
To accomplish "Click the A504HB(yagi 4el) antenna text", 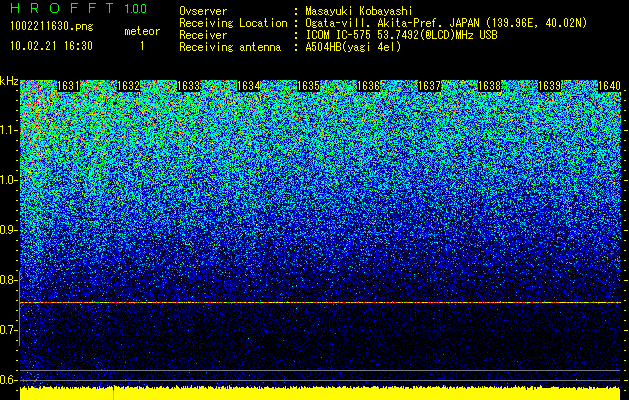I will click(x=353, y=47).
